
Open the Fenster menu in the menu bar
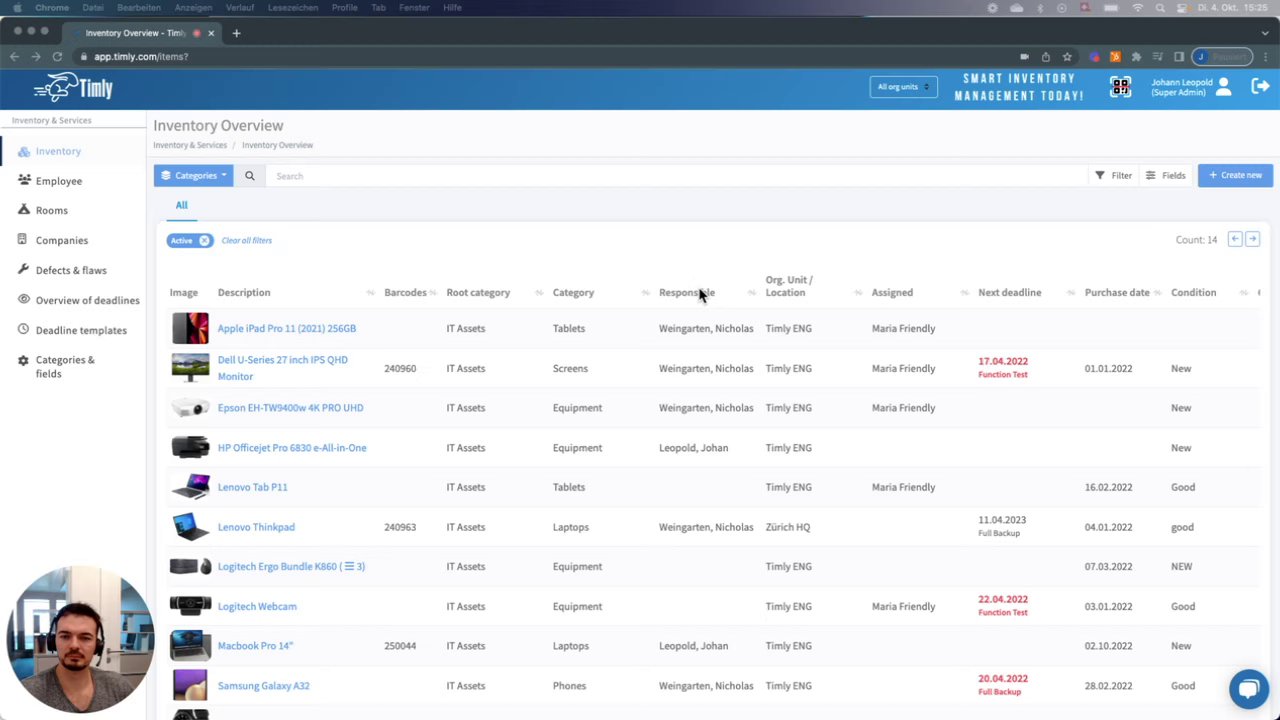point(414,7)
